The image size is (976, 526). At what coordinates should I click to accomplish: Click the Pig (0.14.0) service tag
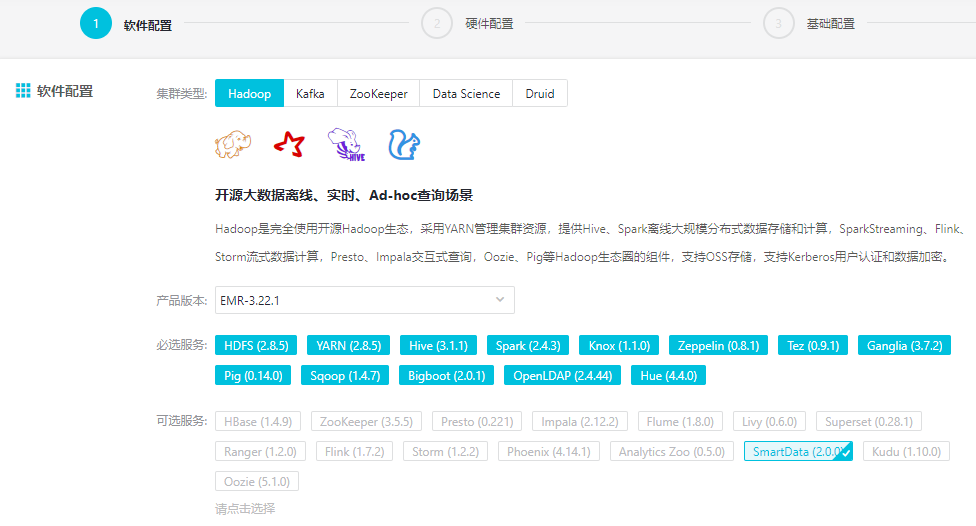tap(253, 375)
